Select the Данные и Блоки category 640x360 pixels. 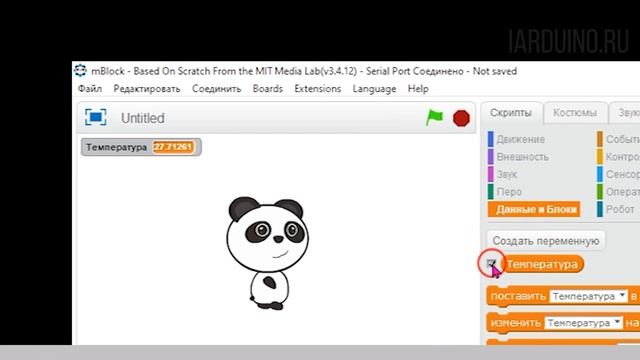[534, 209]
